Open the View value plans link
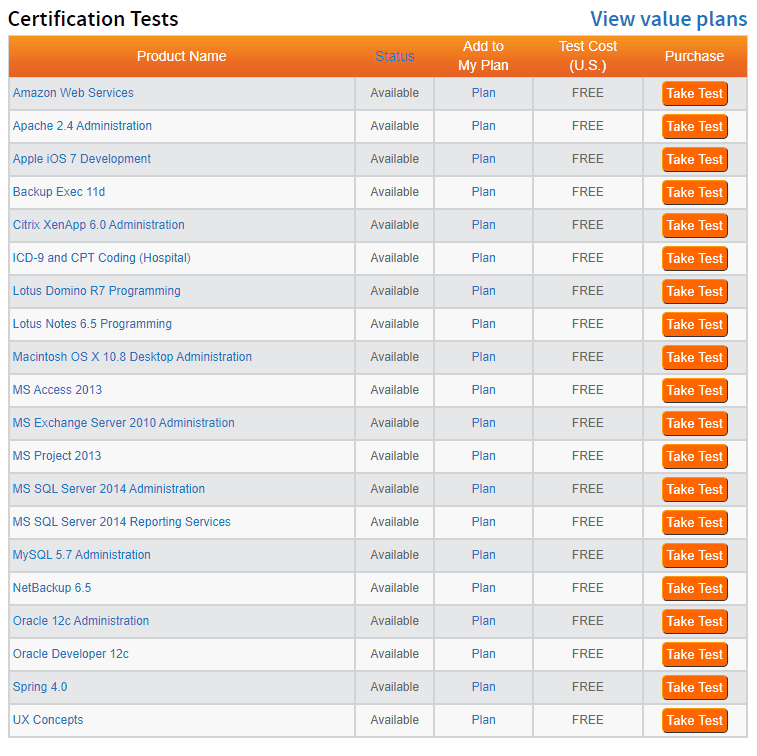757x756 pixels. click(669, 19)
